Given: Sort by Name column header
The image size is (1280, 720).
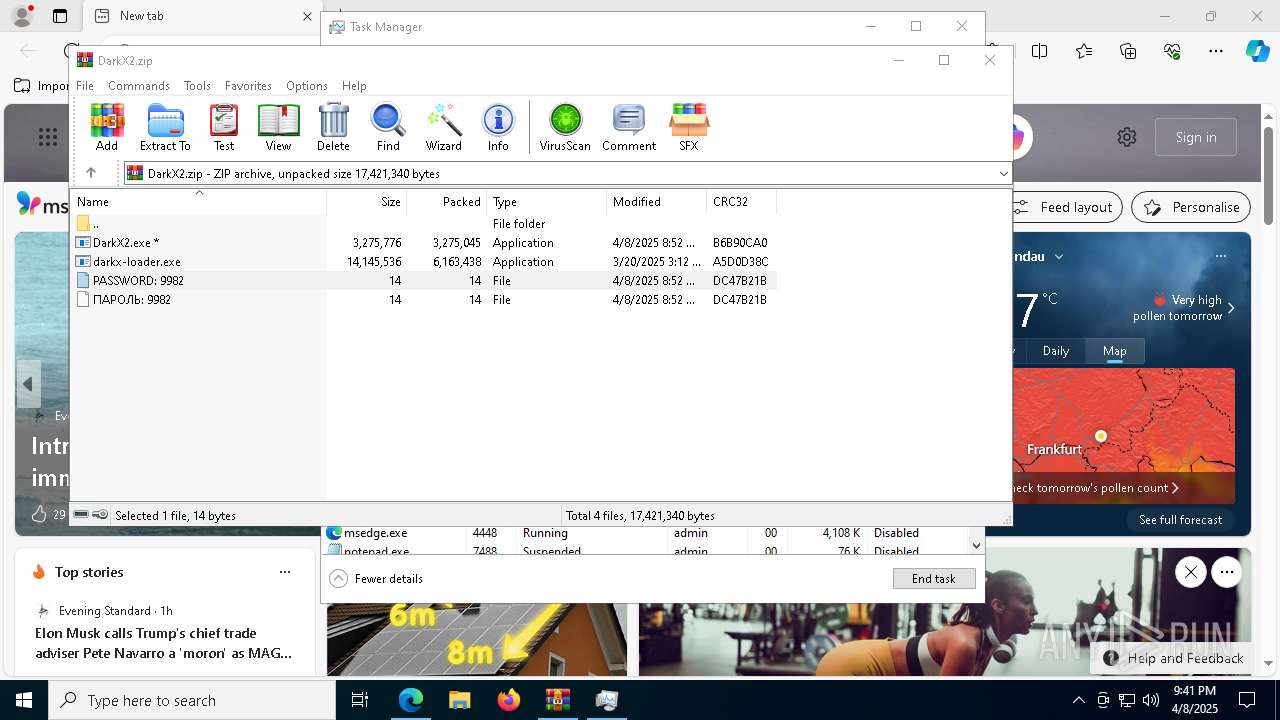Looking at the screenshot, I should [x=198, y=202].
